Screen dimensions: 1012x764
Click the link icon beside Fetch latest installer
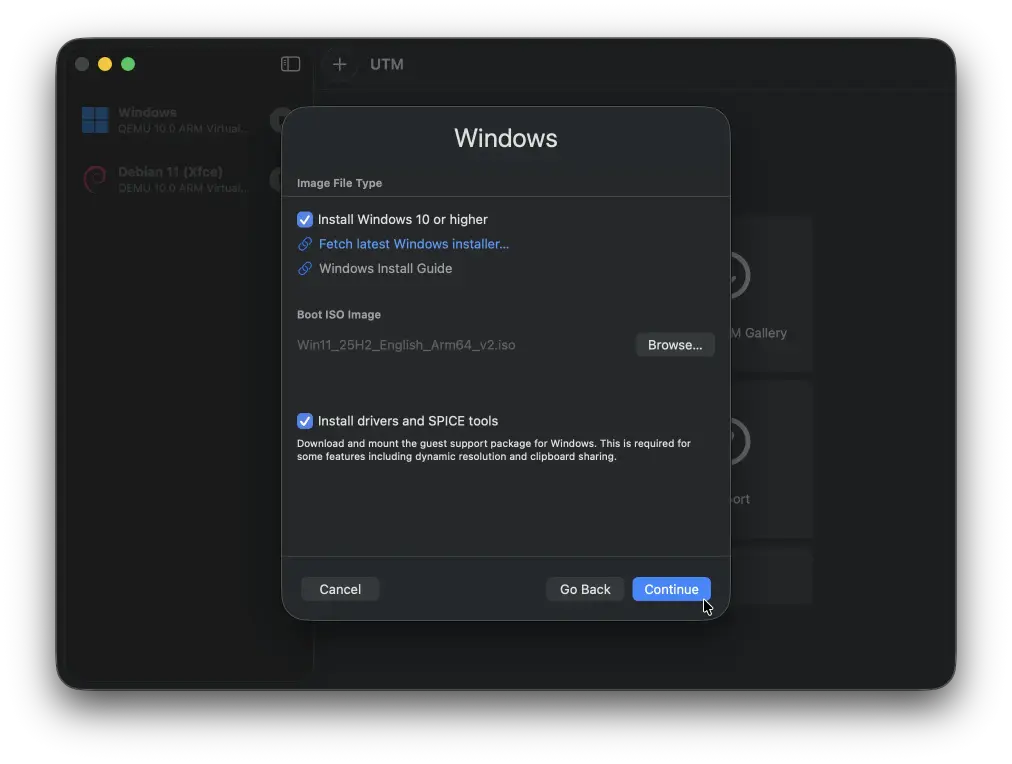click(x=305, y=244)
